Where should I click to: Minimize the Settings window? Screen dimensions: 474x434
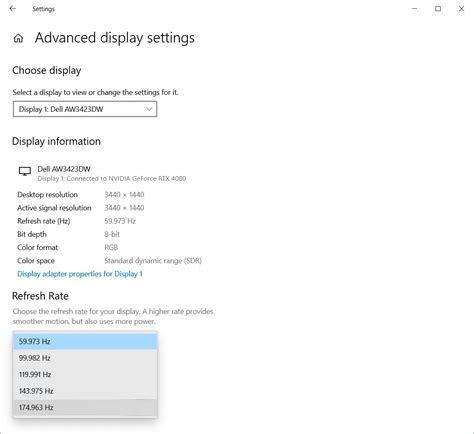pos(415,9)
